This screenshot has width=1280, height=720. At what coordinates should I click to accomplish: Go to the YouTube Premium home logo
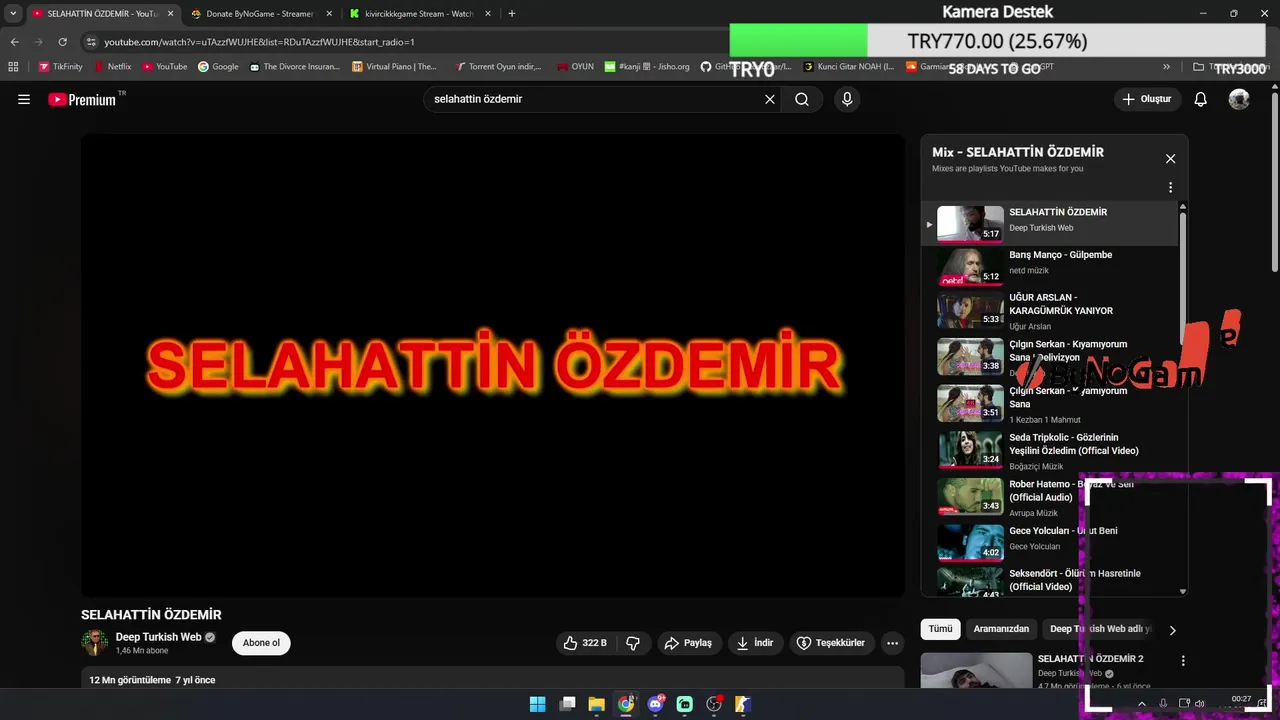pyautogui.click(x=82, y=99)
